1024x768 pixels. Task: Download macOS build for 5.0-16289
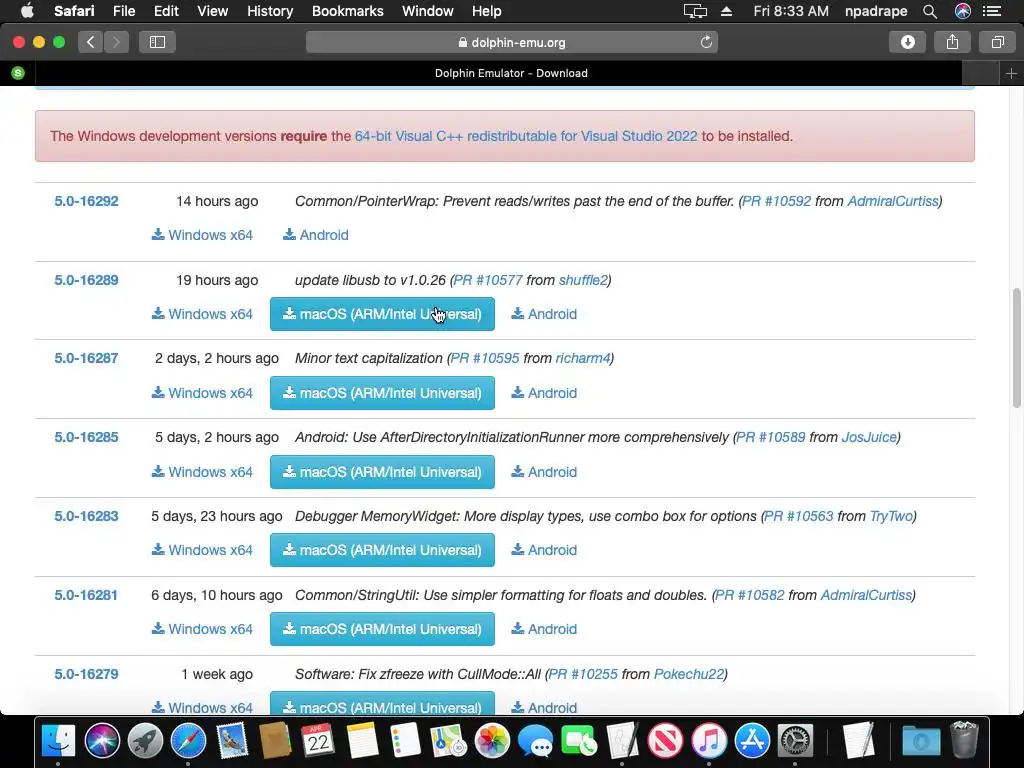[382, 314]
